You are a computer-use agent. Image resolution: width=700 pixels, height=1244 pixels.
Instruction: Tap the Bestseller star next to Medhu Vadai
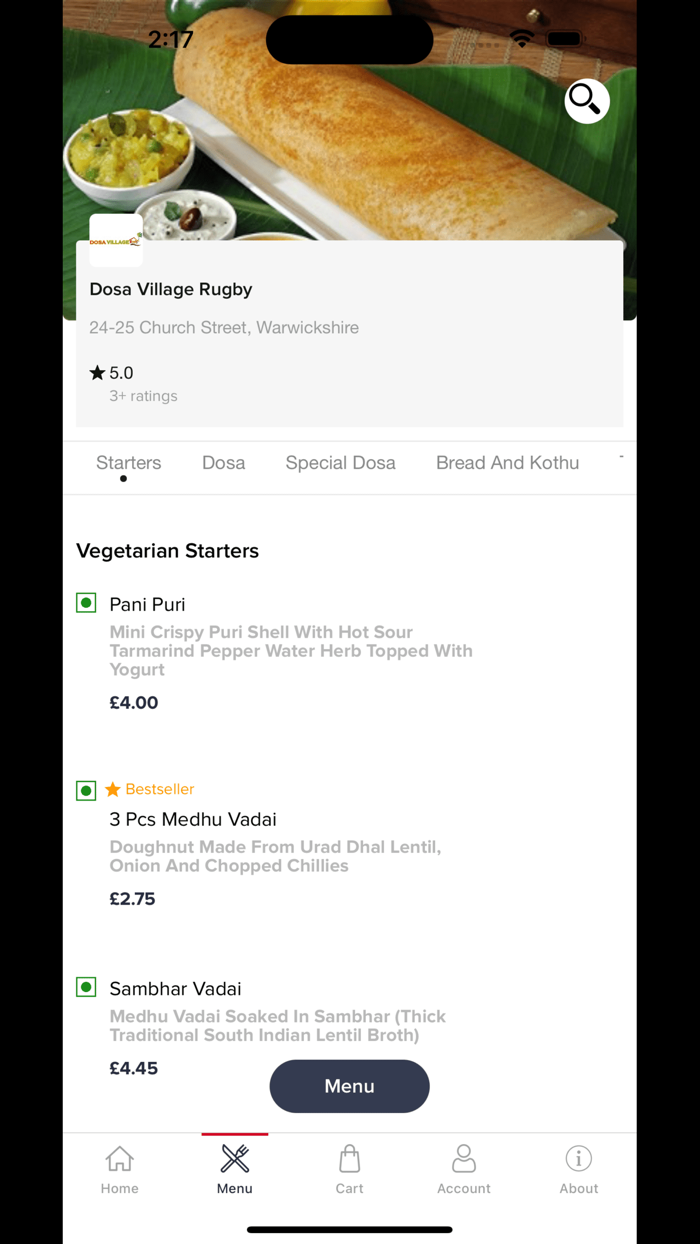tap(112, 789)
